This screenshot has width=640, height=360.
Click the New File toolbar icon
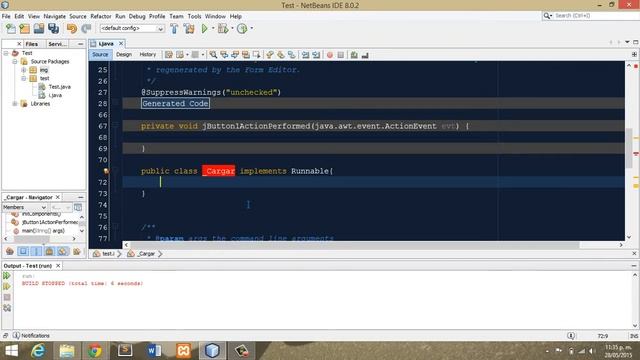coord(11,28)
